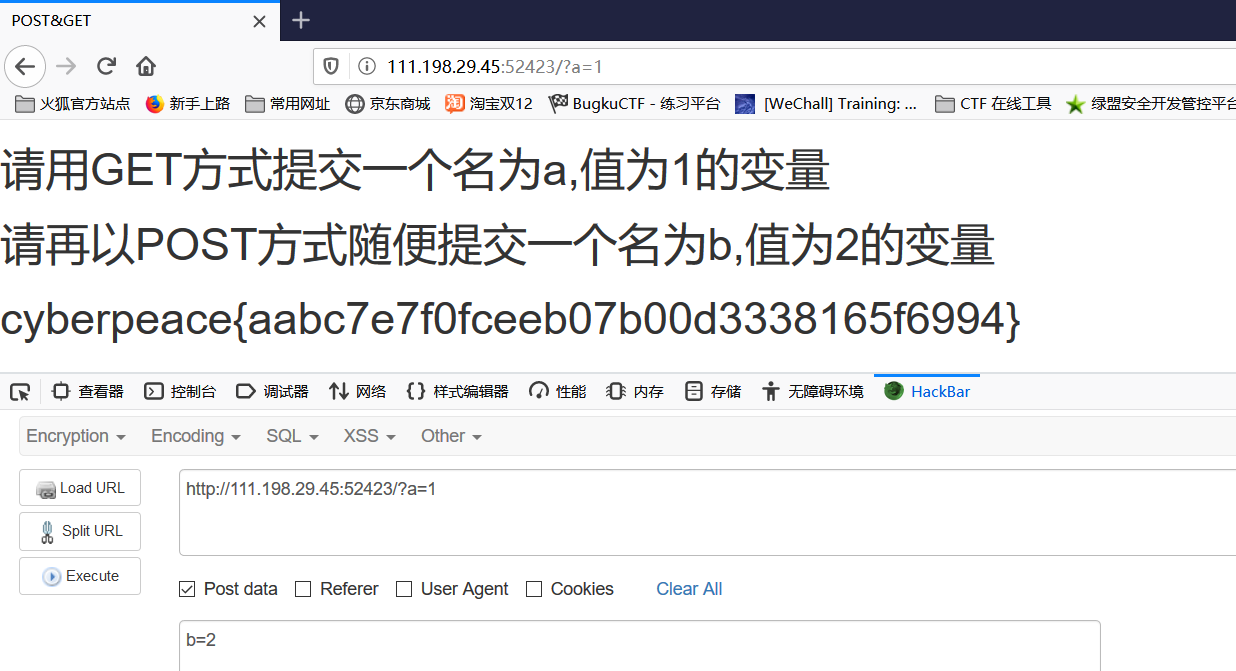Viewport: 1236px width, 671px height.
Task: Switch to 存储 storage tab
Action: click(713, 391)
